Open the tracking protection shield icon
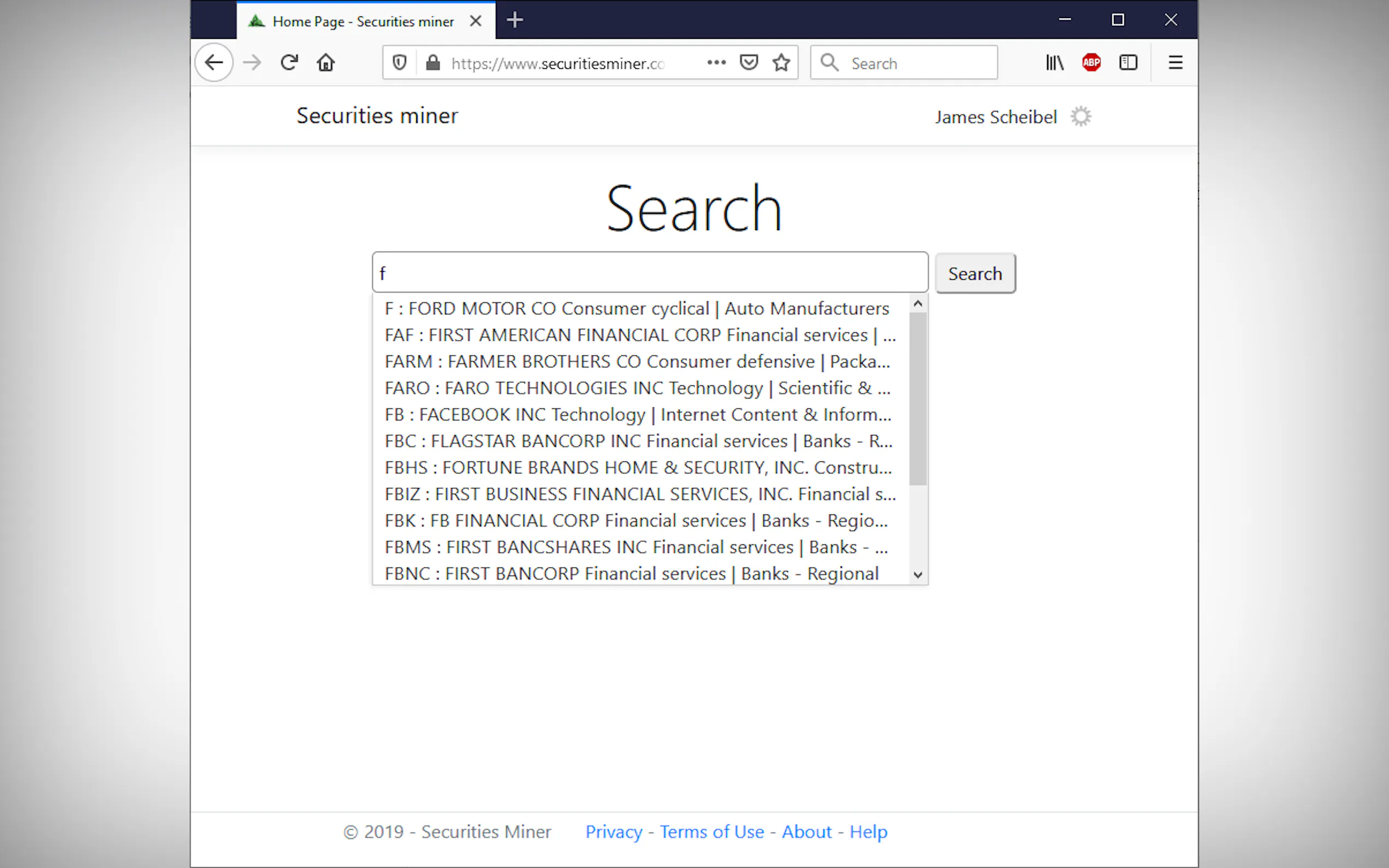 (400, 62)
